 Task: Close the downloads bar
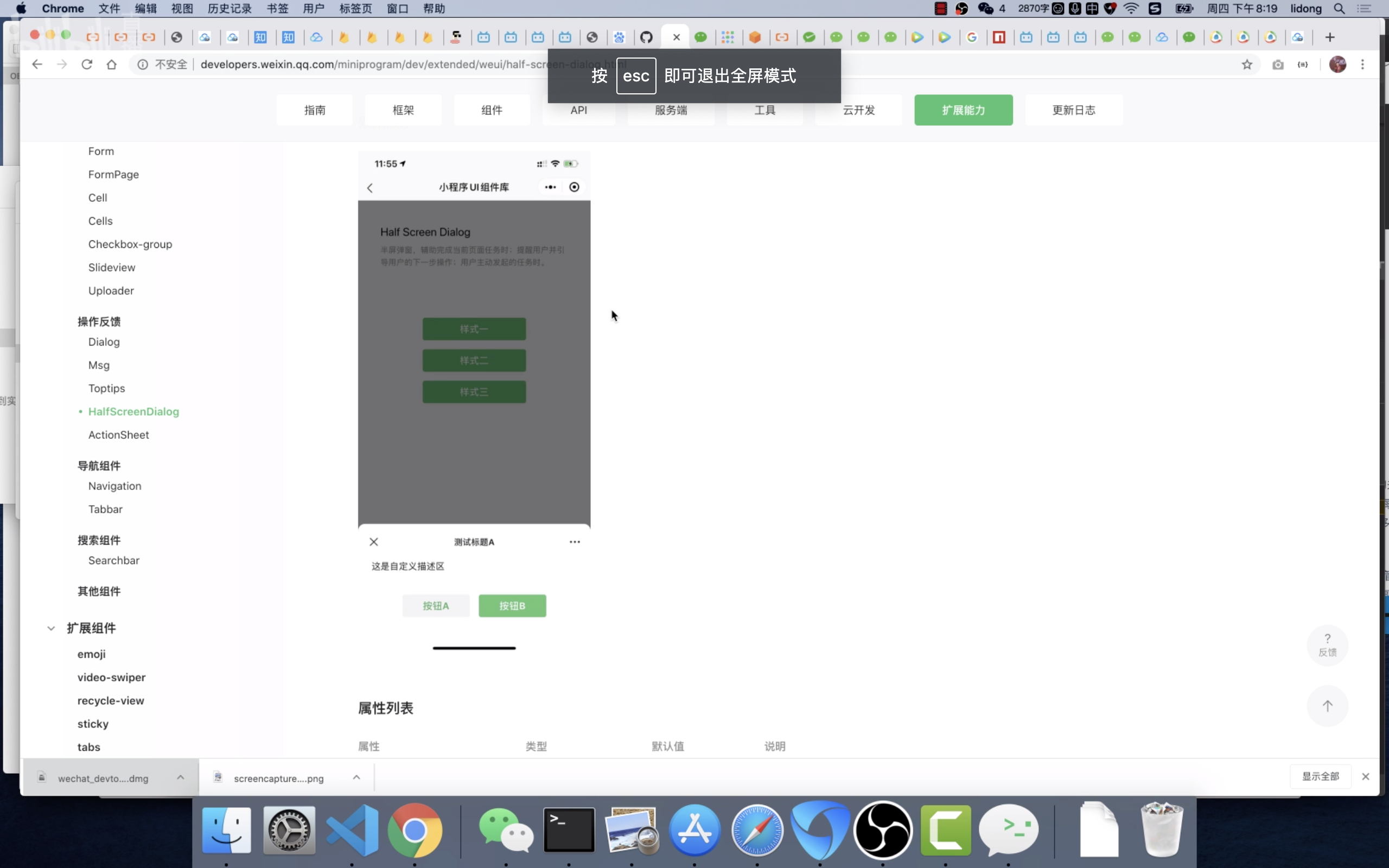click(x=1366, y=776)
